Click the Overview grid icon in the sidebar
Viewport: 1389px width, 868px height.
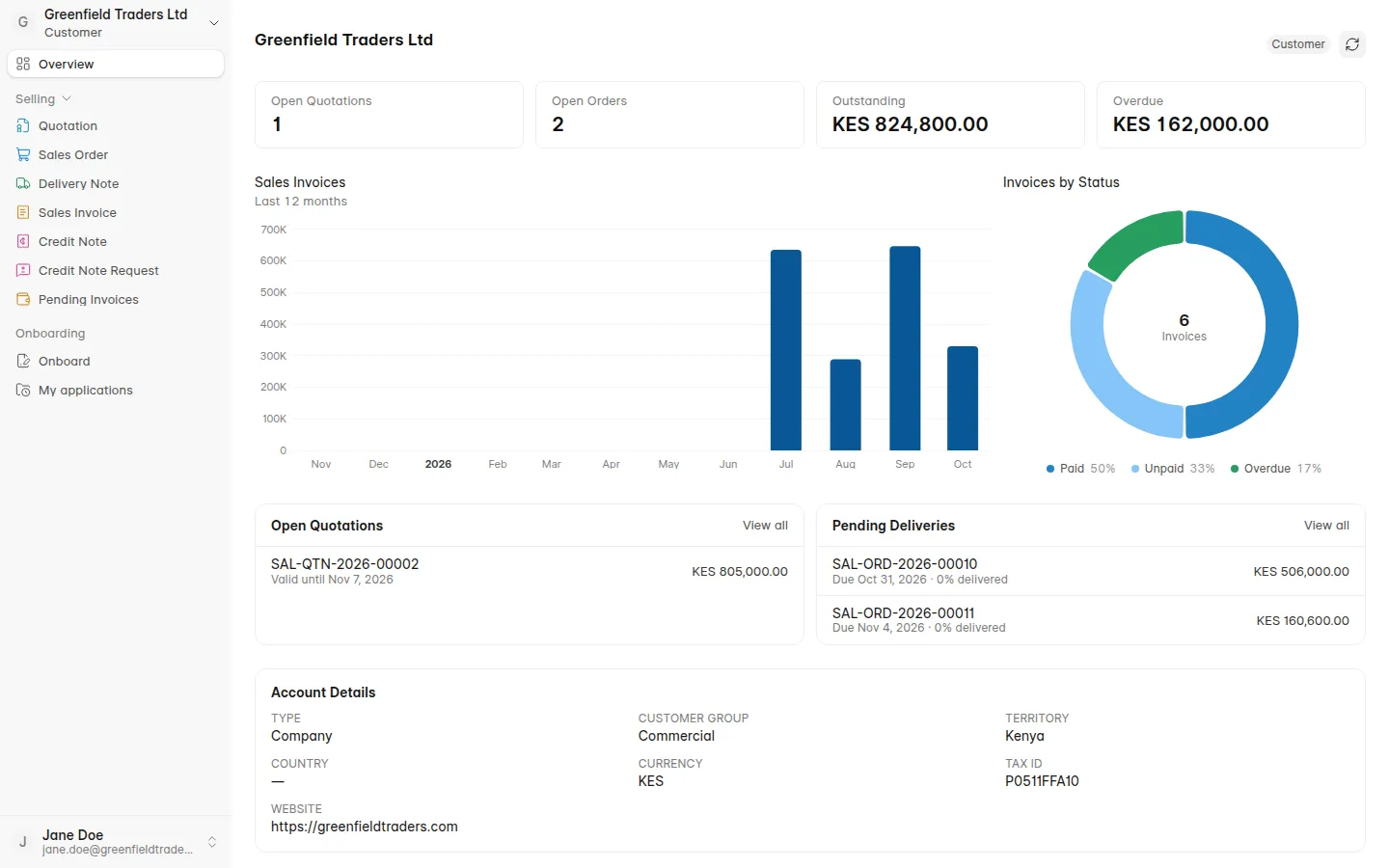click(23, 64)
